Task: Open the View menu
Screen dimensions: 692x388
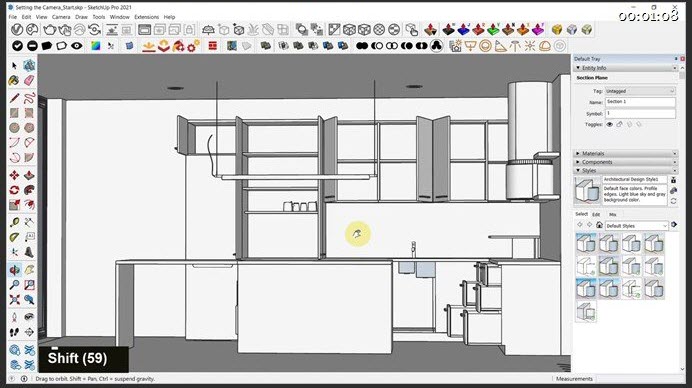Action: 41,17
